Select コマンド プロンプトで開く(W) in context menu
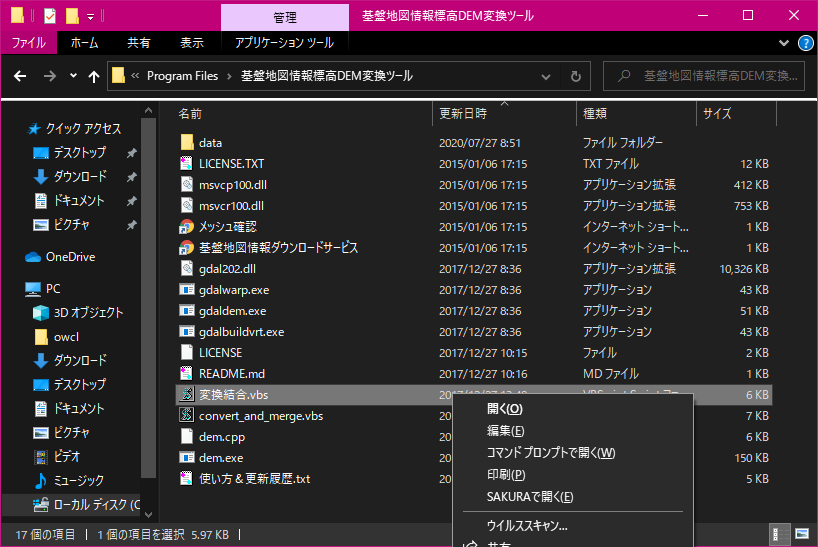Image resolution: width=818 pixels, height=547 pixels. click(x=550, y=453)
